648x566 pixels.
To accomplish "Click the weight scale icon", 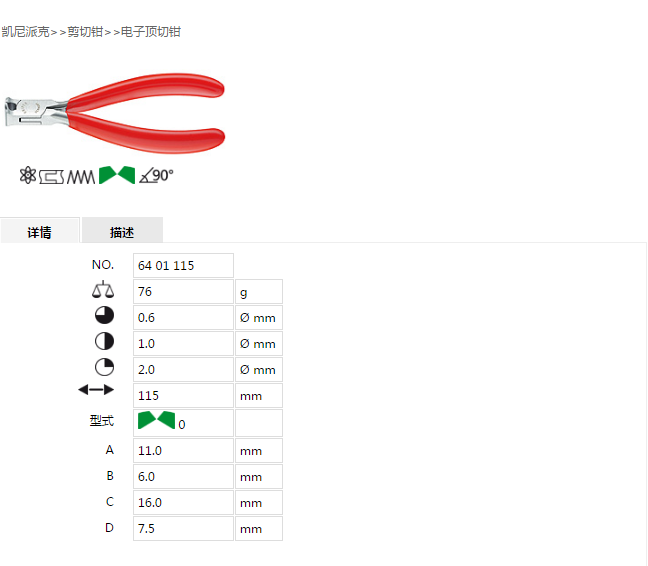I will pyautogui.click(x=103, y=290).
